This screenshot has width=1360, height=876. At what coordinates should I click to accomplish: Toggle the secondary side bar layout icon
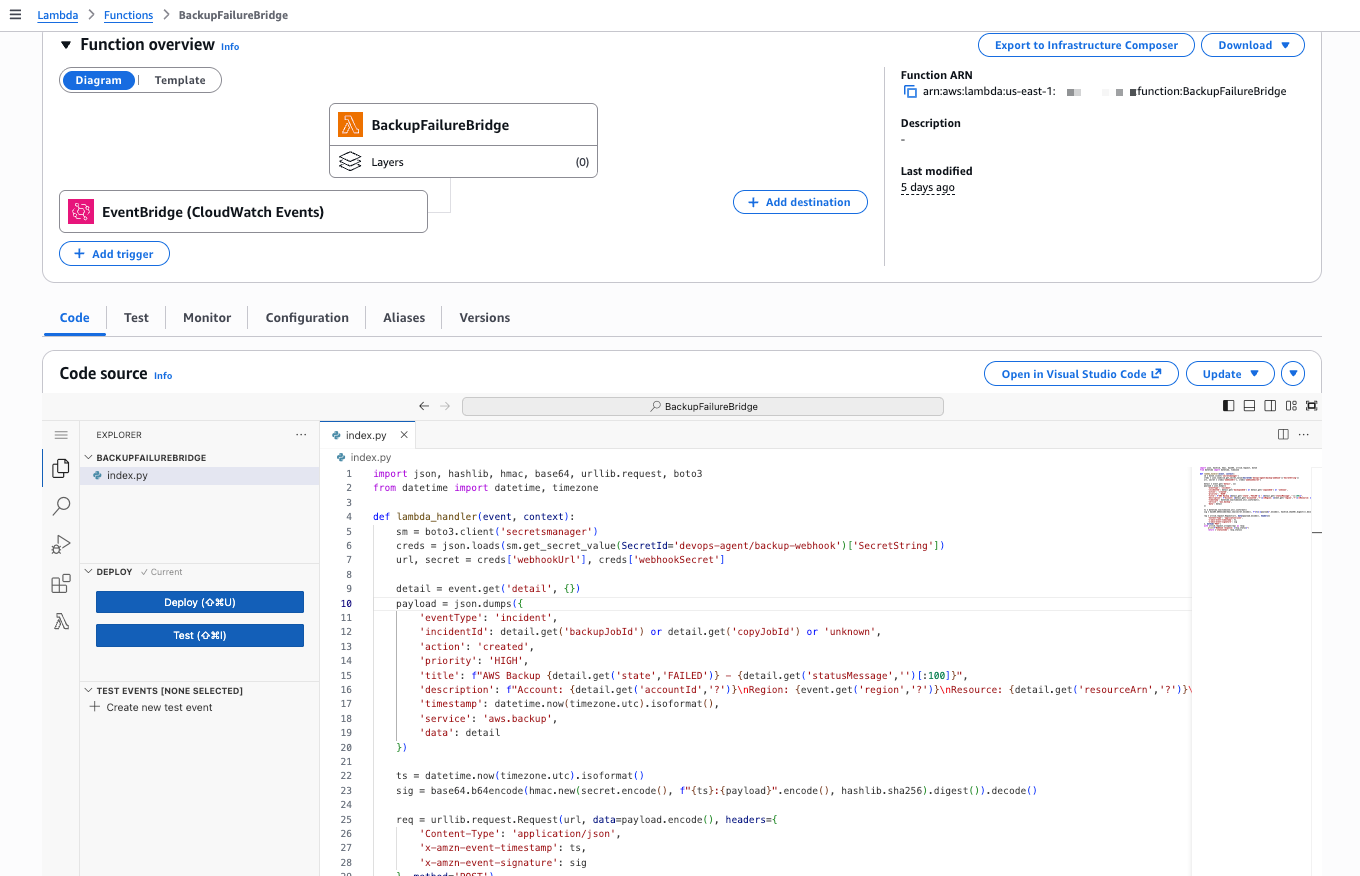1270,406
